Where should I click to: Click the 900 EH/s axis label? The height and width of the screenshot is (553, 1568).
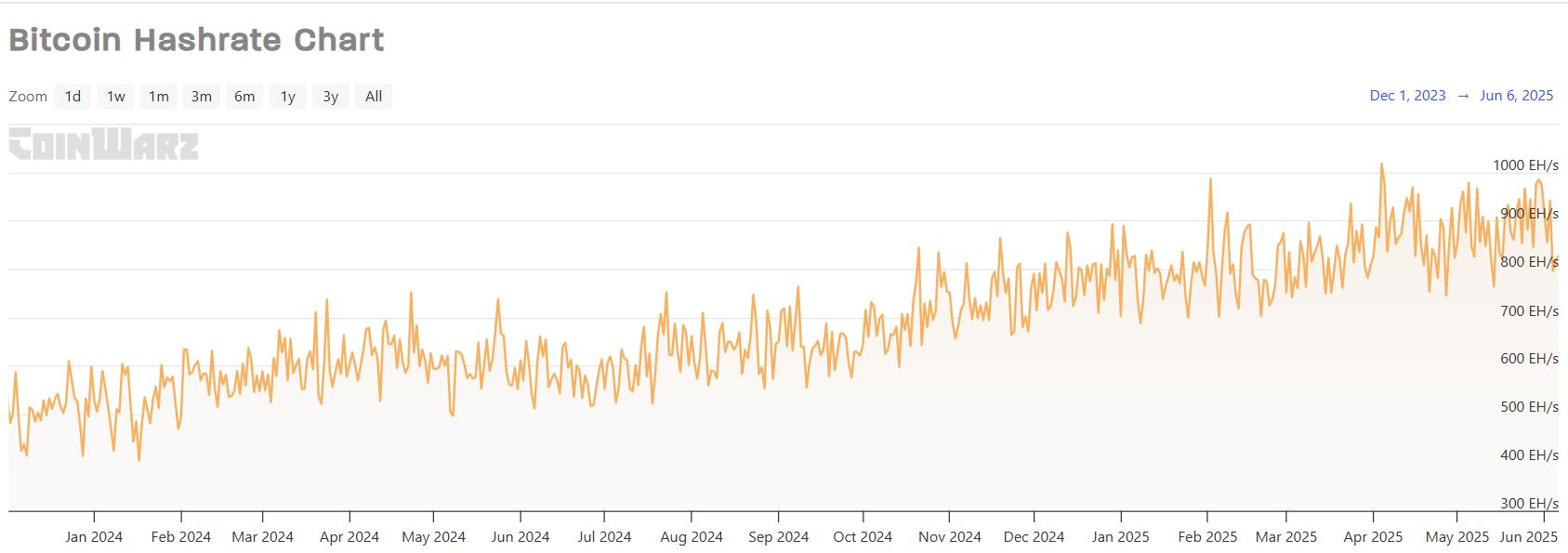[1529, 214]
